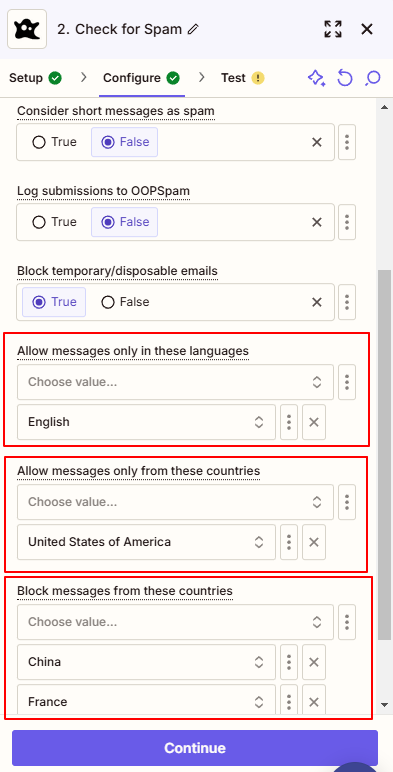Open options for the English entry

click(x=289, y=422)
